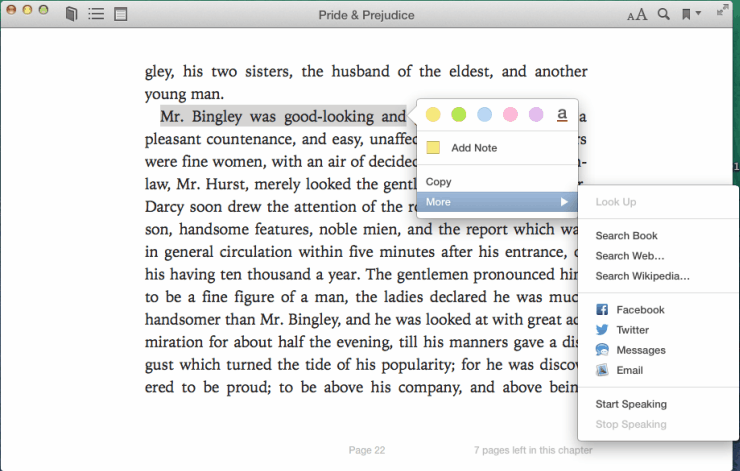Viewport: 740px width, 471px height.
Task: Bookmark this page with the ribbon icon
Action: tap(686, 15)
